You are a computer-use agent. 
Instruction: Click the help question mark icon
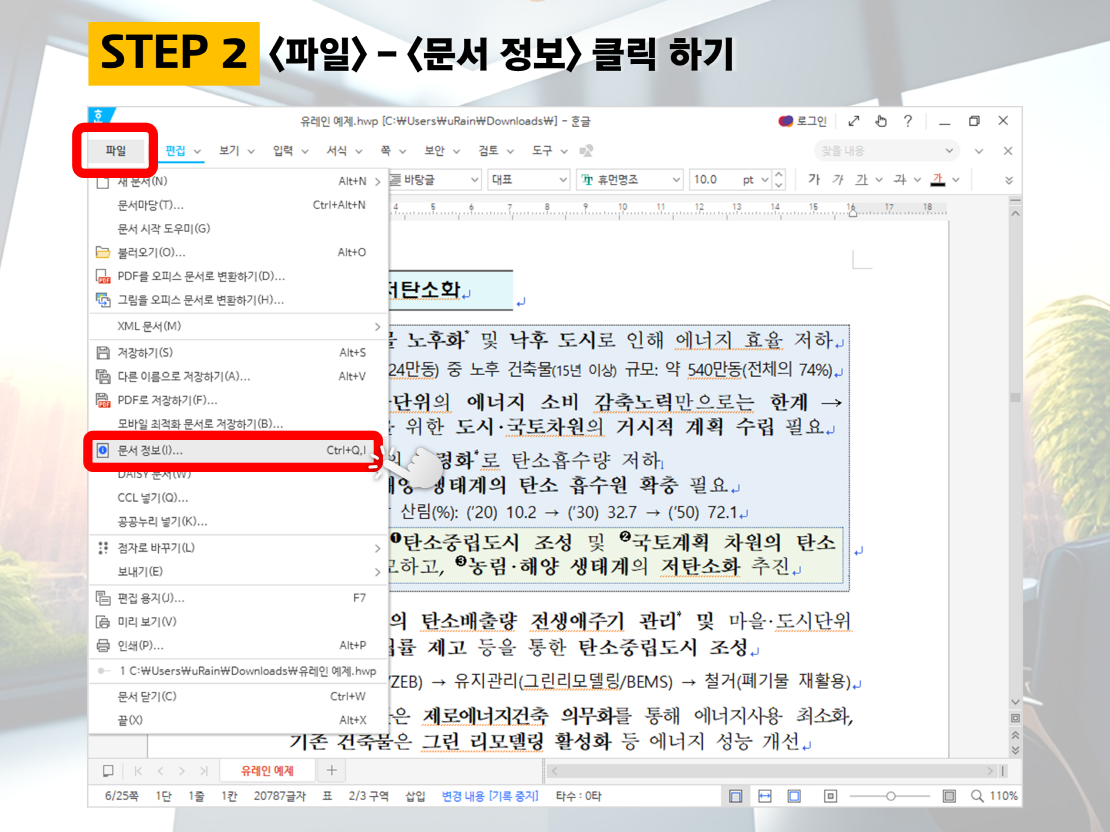tap(908, 121)
